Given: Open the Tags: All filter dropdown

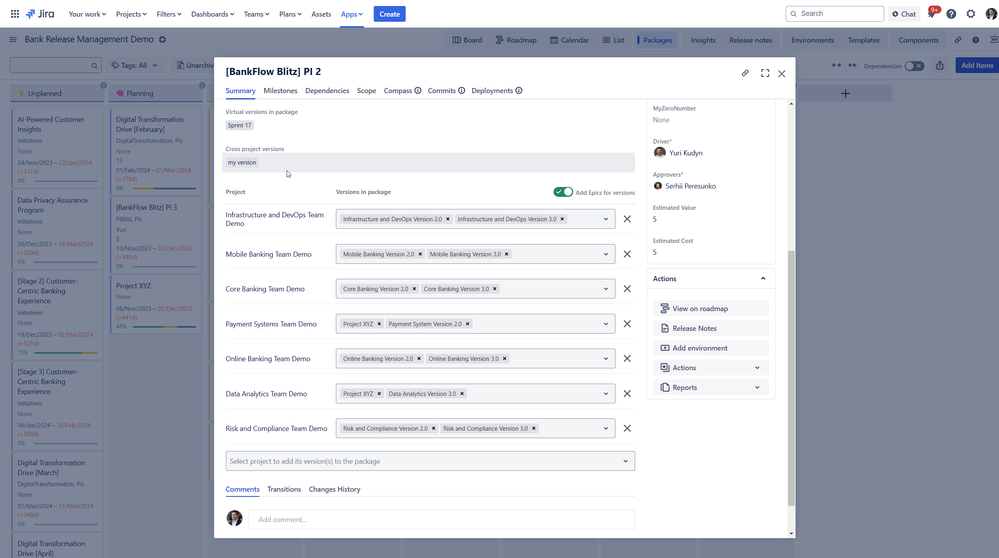Looking at the screenshot, I should pos(134,65).
